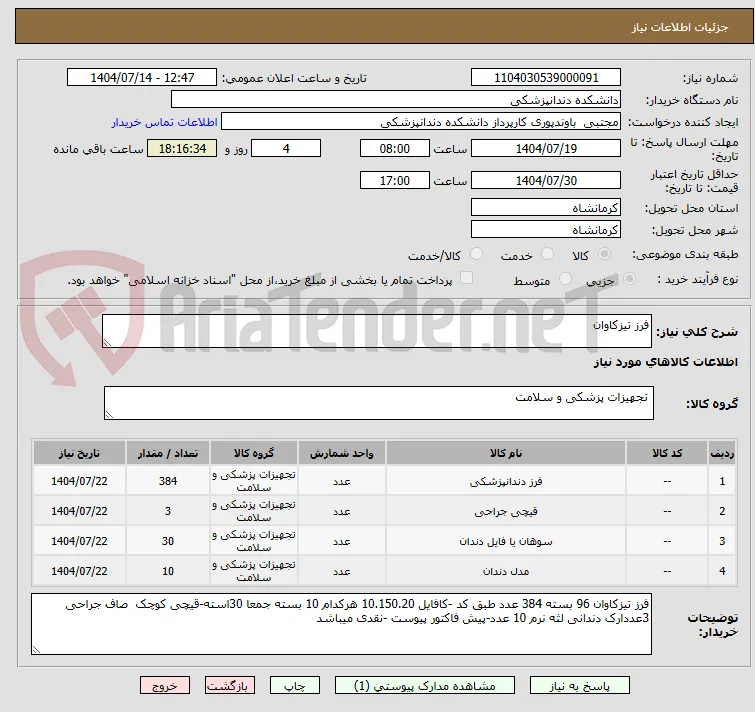Image resolution: width=755 pixels, height=712 pixels.
Task: Click the announcement date field 1404/07/14 - 12:47
Action: [x=142, y=78]
